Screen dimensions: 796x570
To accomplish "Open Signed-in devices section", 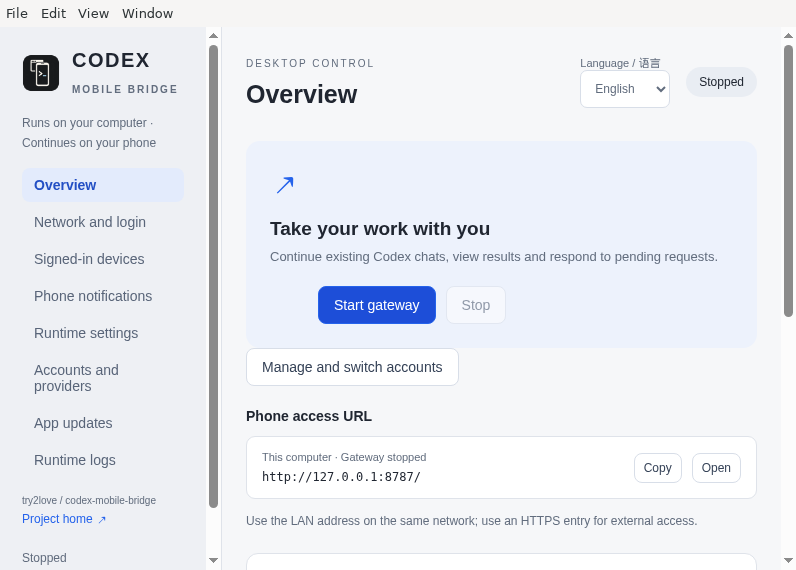I will [x=103, y=259].
